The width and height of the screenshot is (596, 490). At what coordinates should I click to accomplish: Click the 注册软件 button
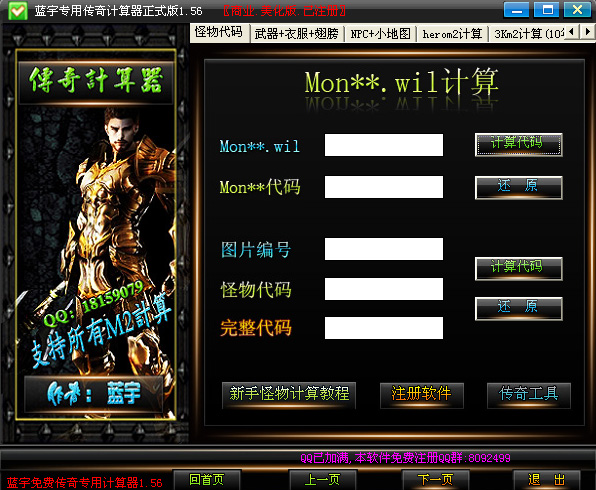[422, 395]
